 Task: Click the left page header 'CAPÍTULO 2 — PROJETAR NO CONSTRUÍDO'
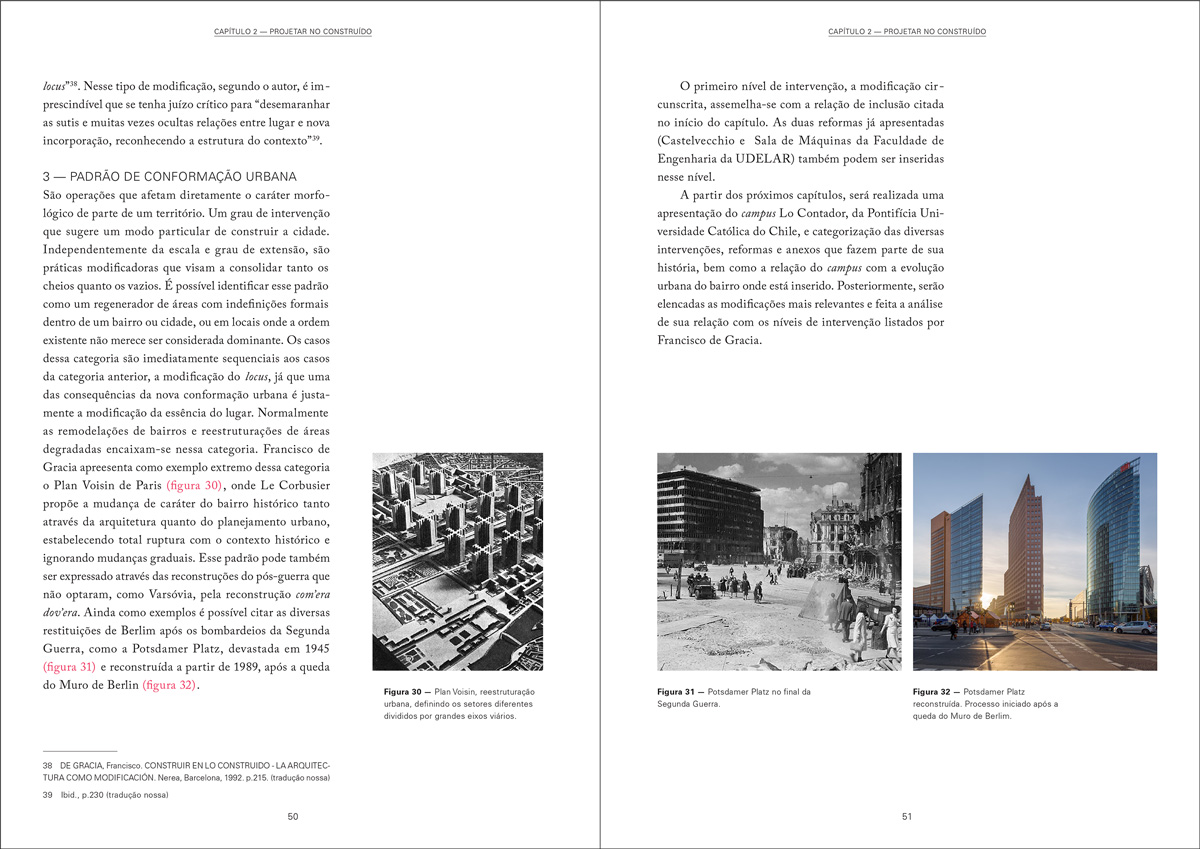pos(293,32)
